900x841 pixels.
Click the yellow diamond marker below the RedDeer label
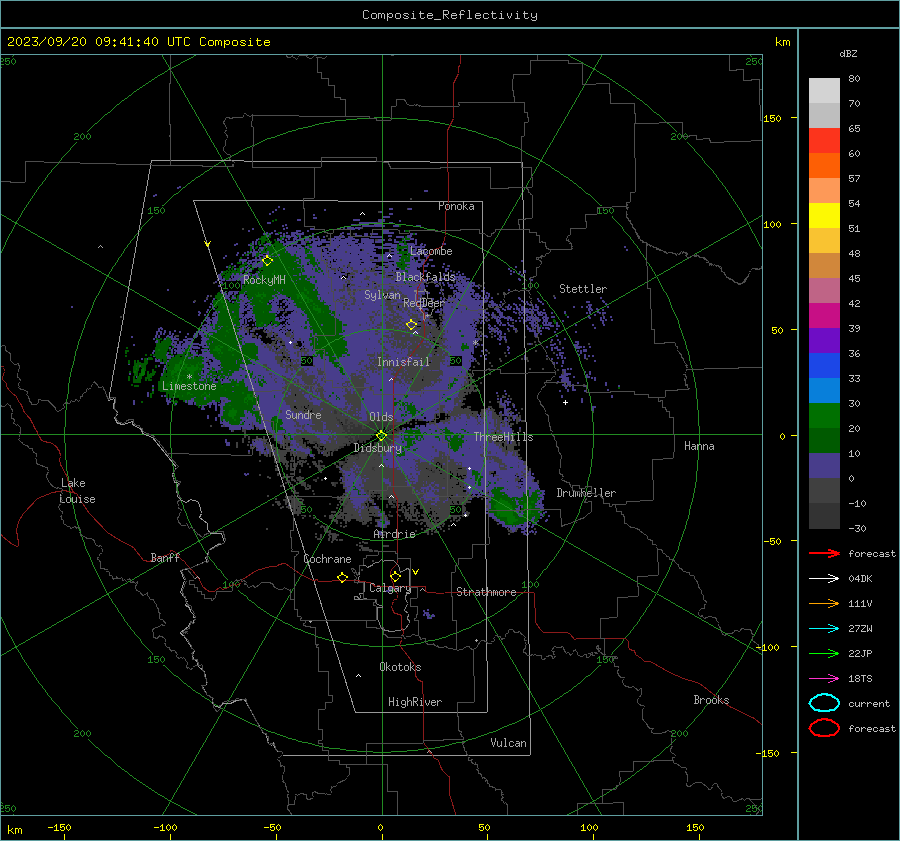coord(411,325)
